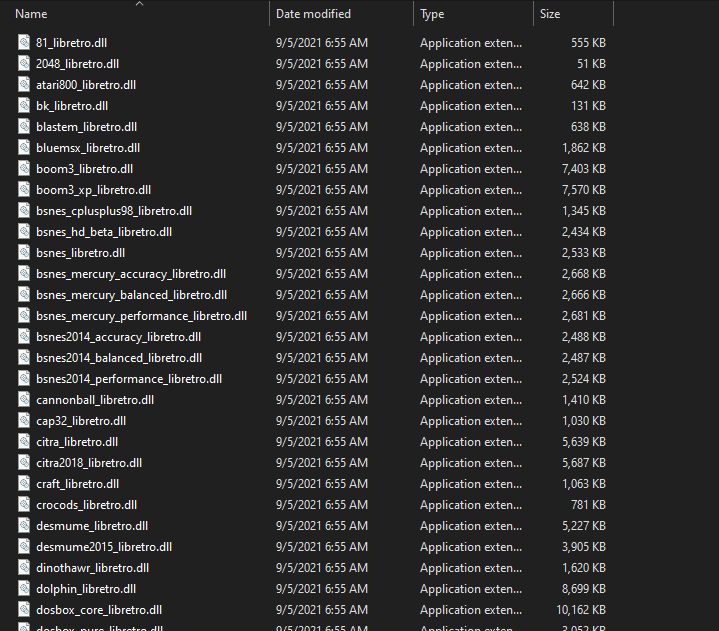Click the file icon next to 2048_libretro.dll
Screen dimensions: 719x631
24,64
